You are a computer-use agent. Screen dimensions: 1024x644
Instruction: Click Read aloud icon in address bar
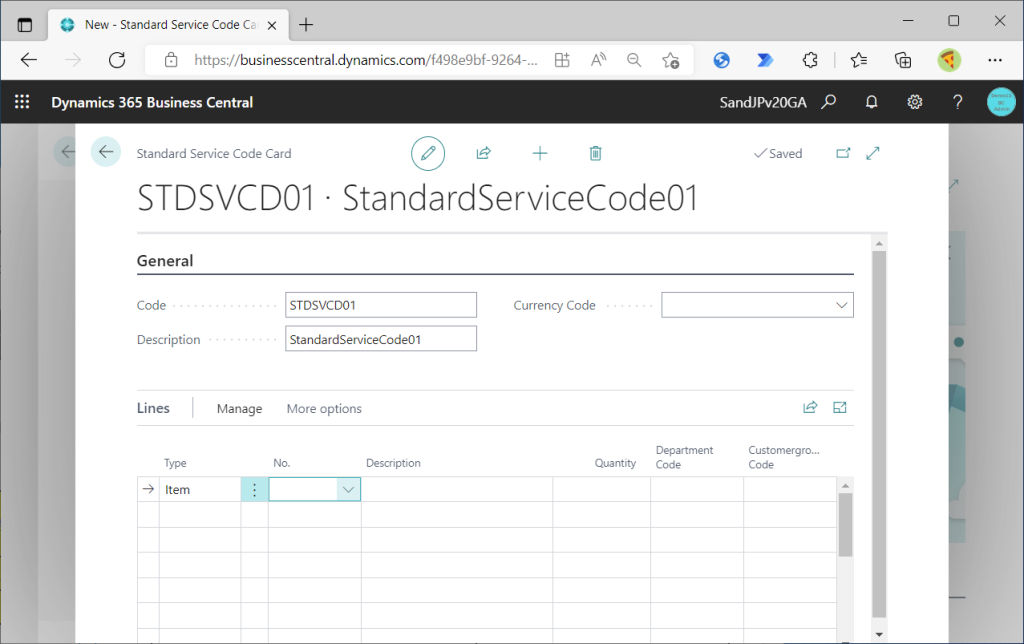[598, 60]
